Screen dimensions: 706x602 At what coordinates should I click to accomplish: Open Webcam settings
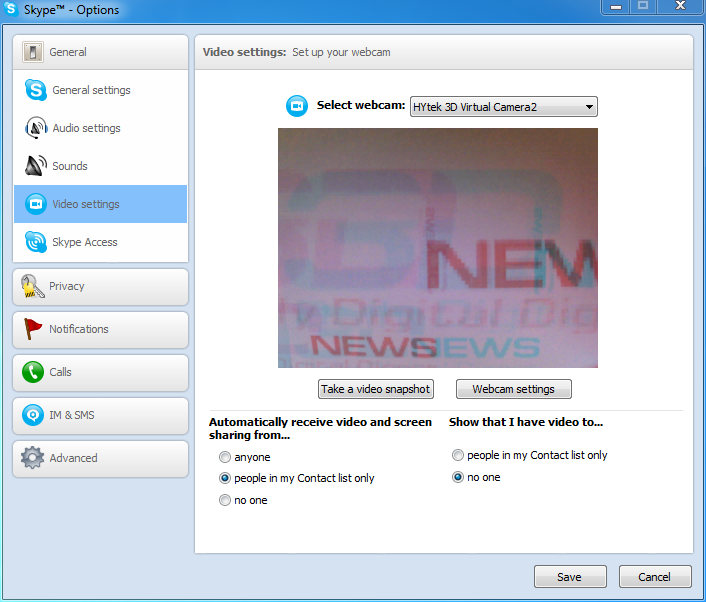(514, 389)
